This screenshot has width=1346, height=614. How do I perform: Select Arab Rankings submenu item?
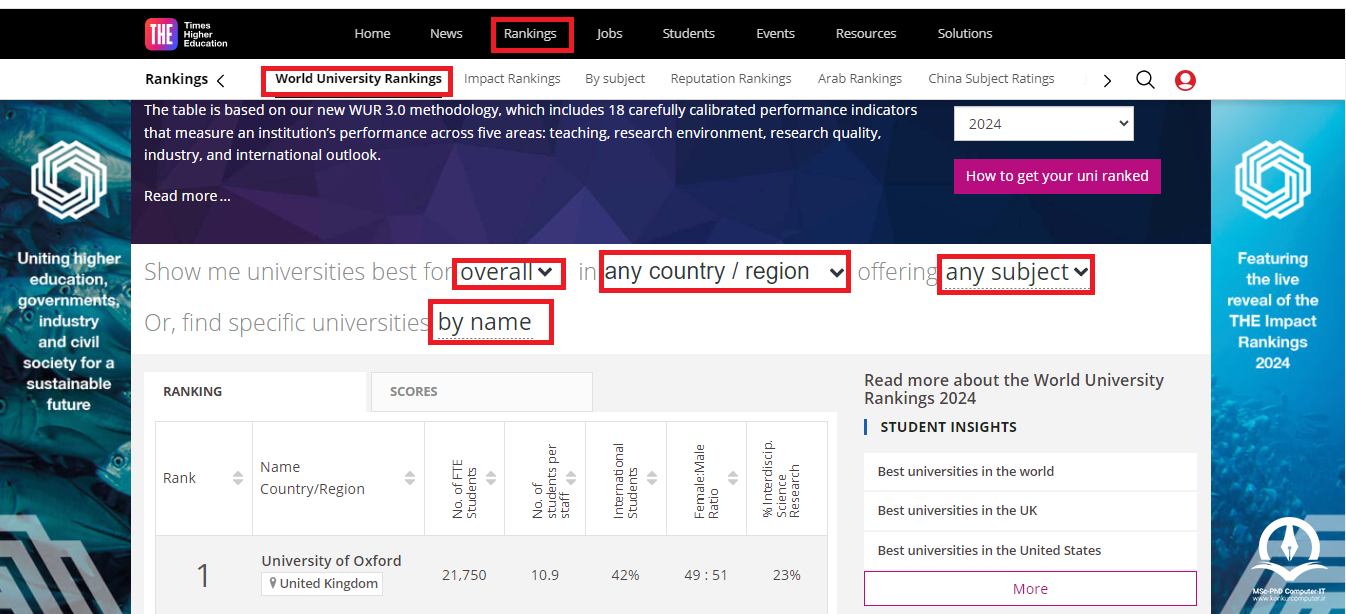click(x=860, y=79)
